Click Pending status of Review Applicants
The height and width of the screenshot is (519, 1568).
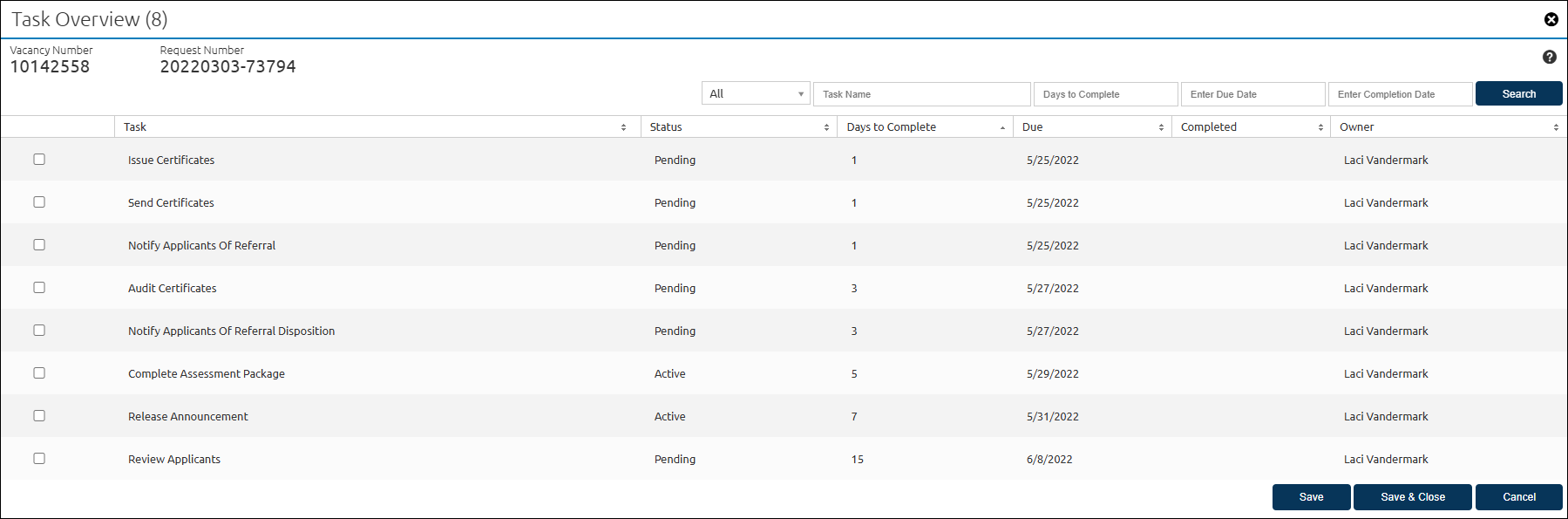point(675,460)
